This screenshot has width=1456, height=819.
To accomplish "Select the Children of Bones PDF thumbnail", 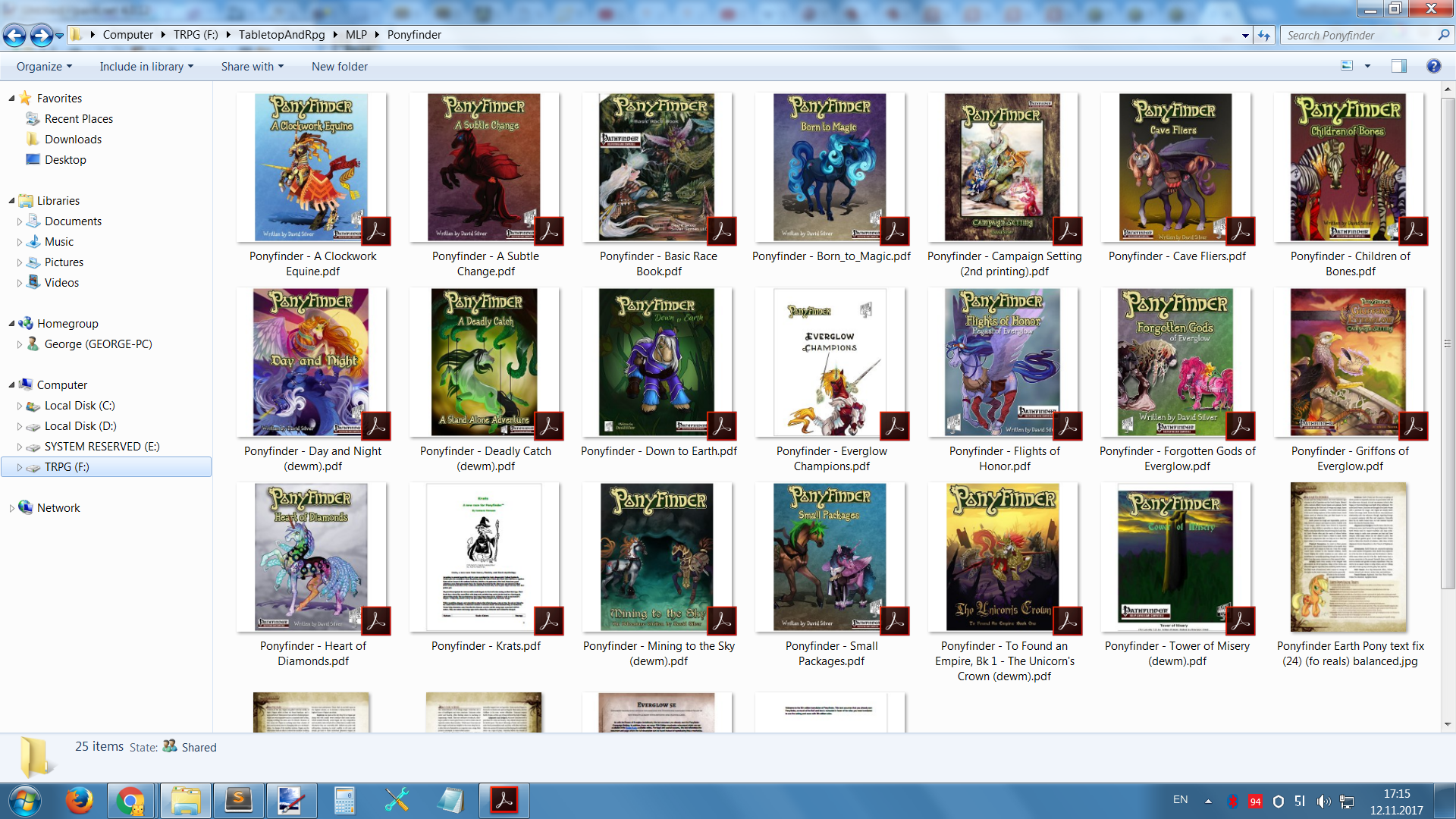I will [x=1349, y=168].
